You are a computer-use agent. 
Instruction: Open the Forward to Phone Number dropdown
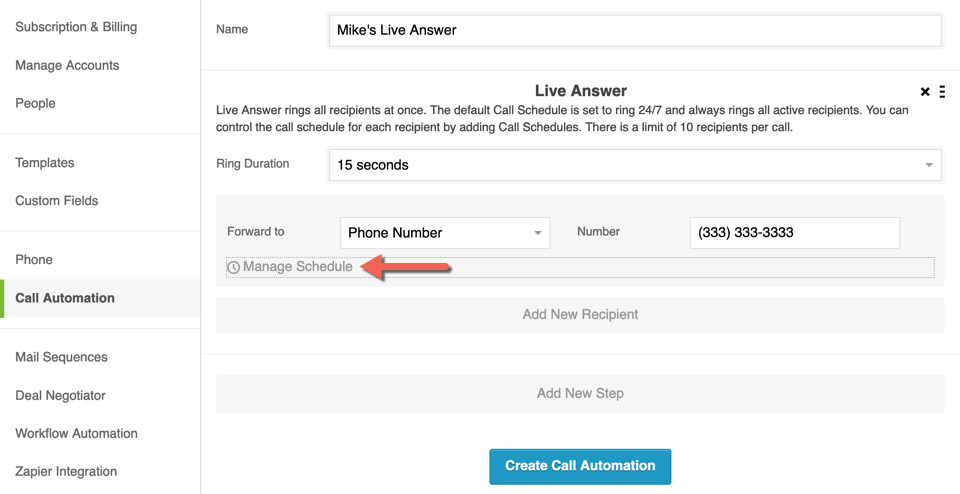click(445, 233)
